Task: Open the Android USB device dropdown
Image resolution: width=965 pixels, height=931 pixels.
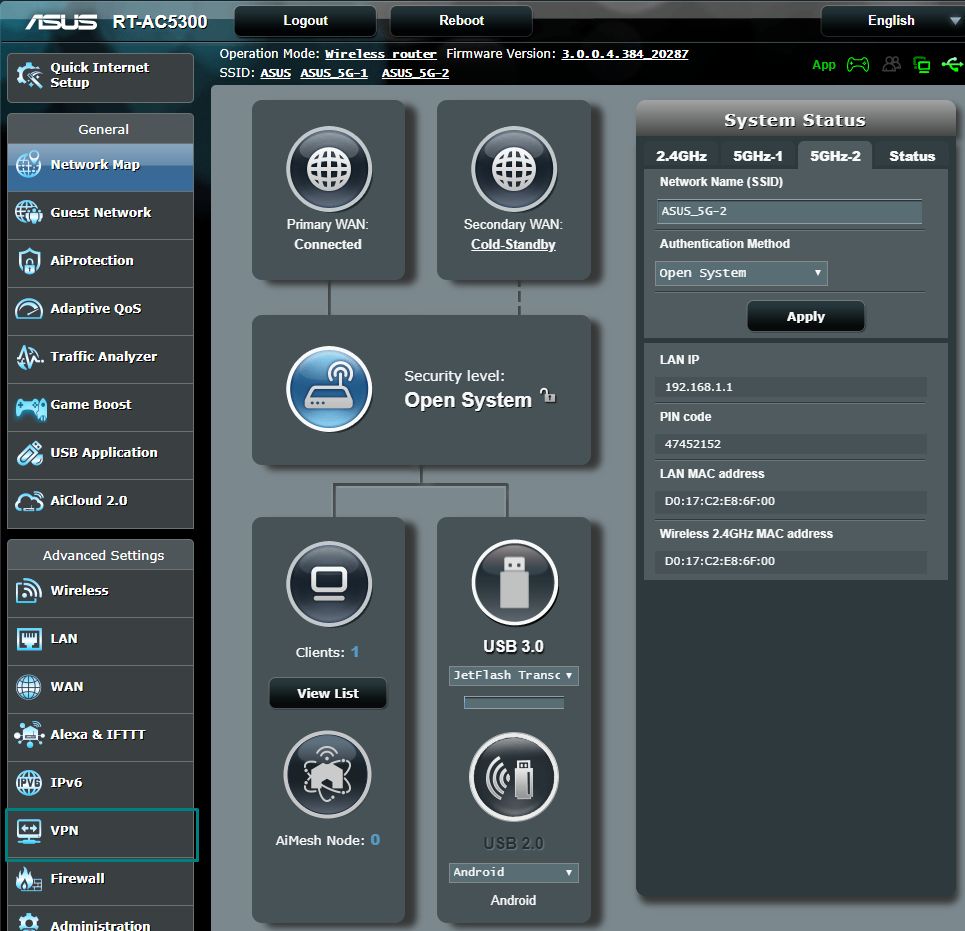Action: click(513, 873)
